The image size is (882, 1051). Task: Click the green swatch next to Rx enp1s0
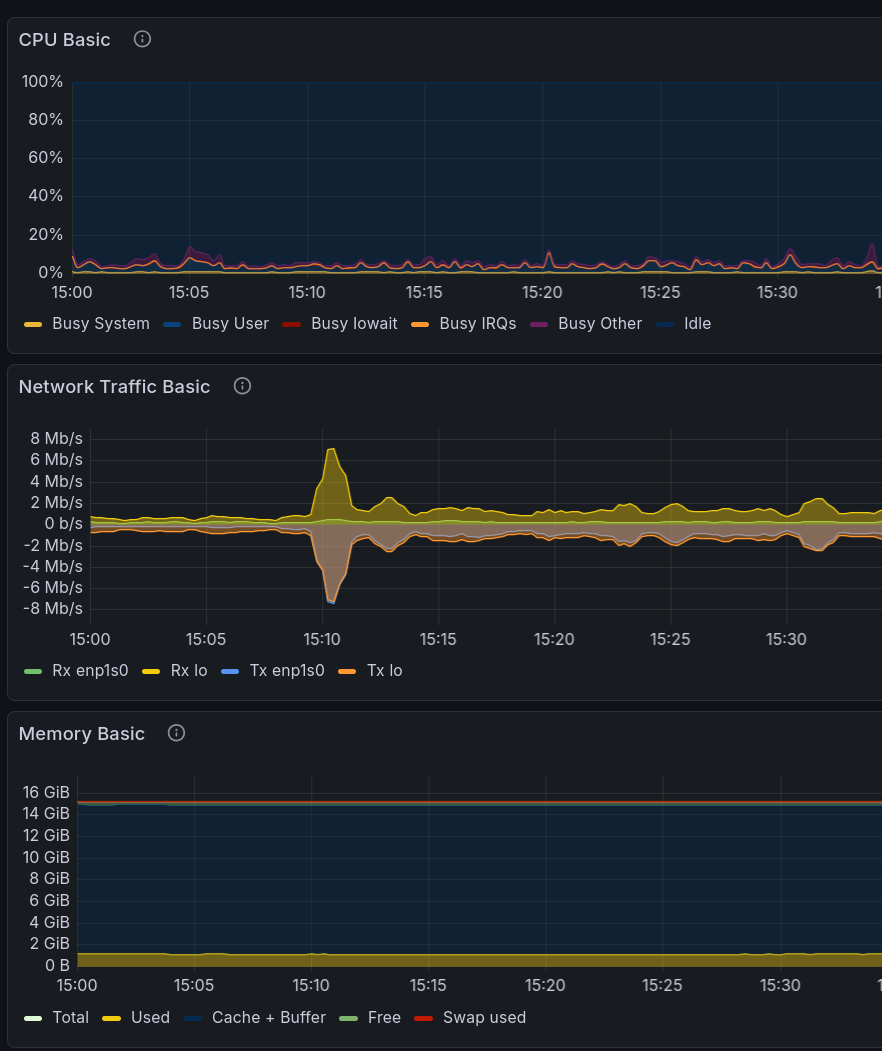(32, 670)
